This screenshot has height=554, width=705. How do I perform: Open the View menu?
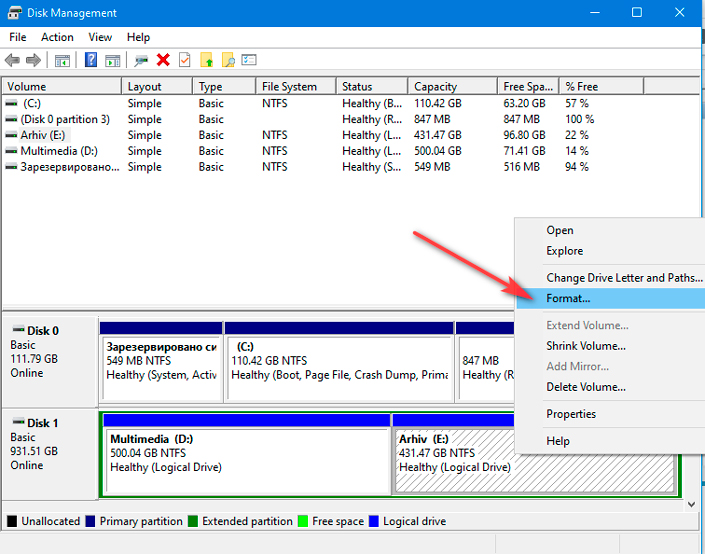click(100, 37)
